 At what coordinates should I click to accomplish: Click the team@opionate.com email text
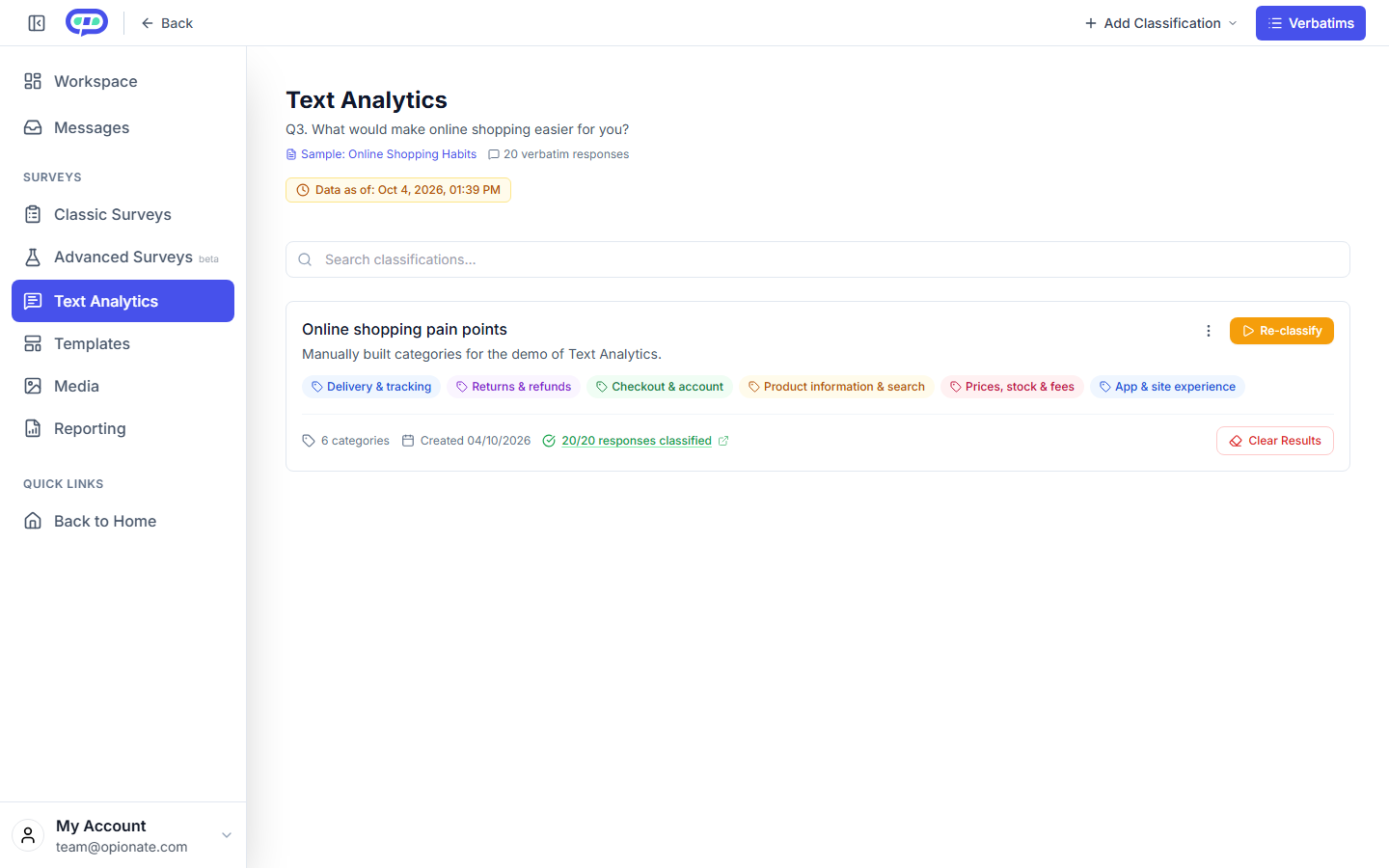click(122, 847)
